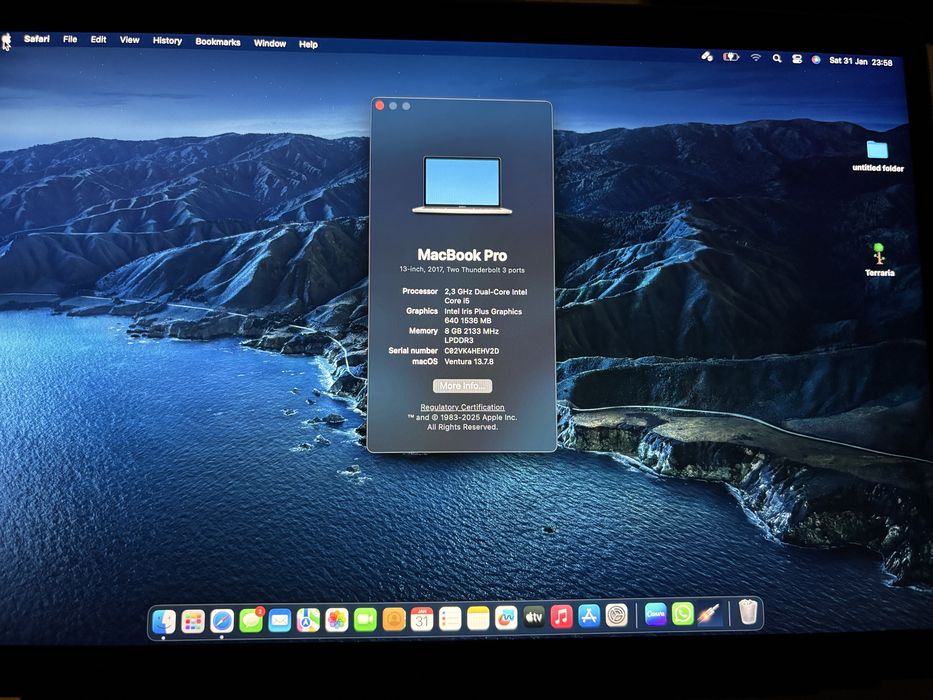Open System Settings gear in dock
933x700 pixels.
617,615
